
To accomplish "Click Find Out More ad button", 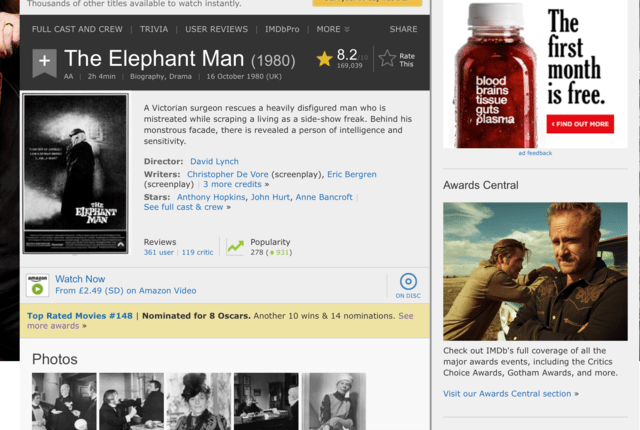I will pos(580,124).
